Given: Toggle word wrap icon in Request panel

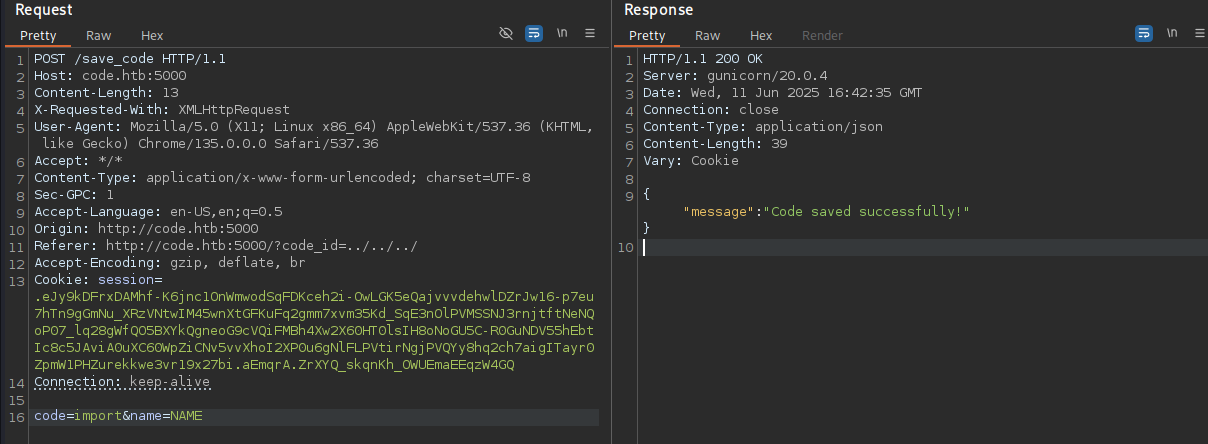Looking at the screenshot, I should pyautogui.click(x=534, y=33).
